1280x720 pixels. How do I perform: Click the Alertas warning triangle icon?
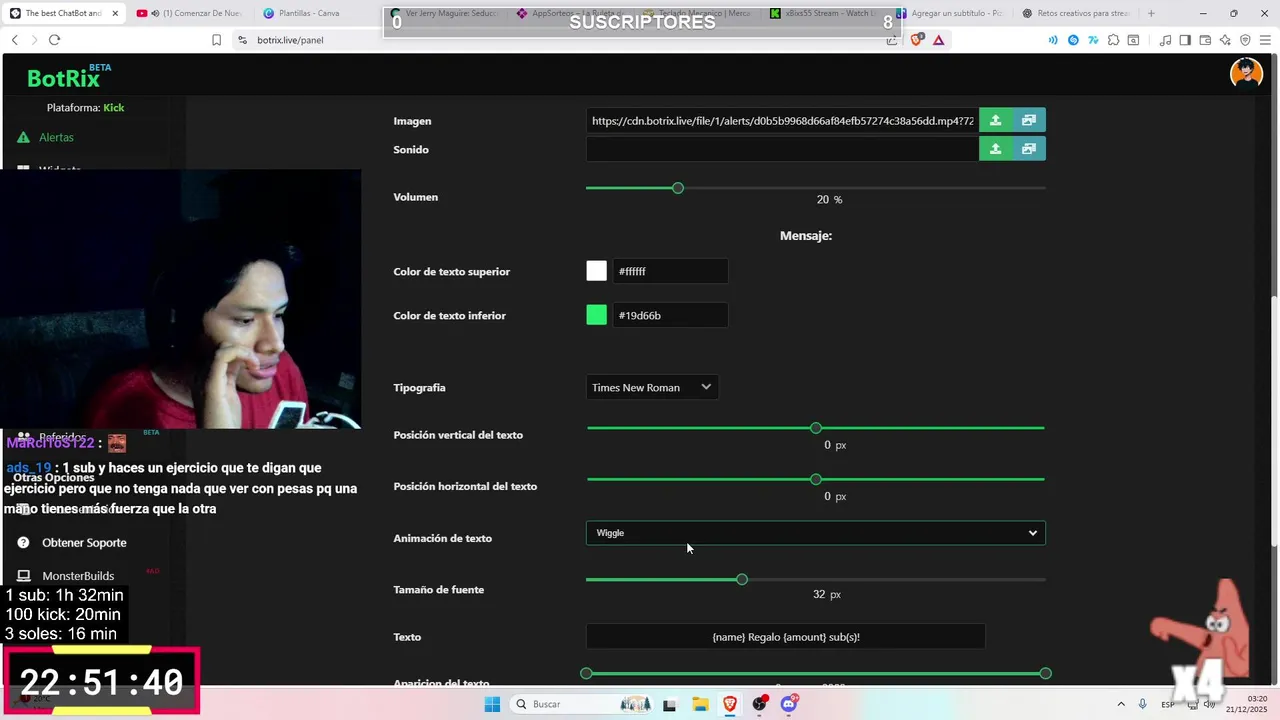point(23,137)
